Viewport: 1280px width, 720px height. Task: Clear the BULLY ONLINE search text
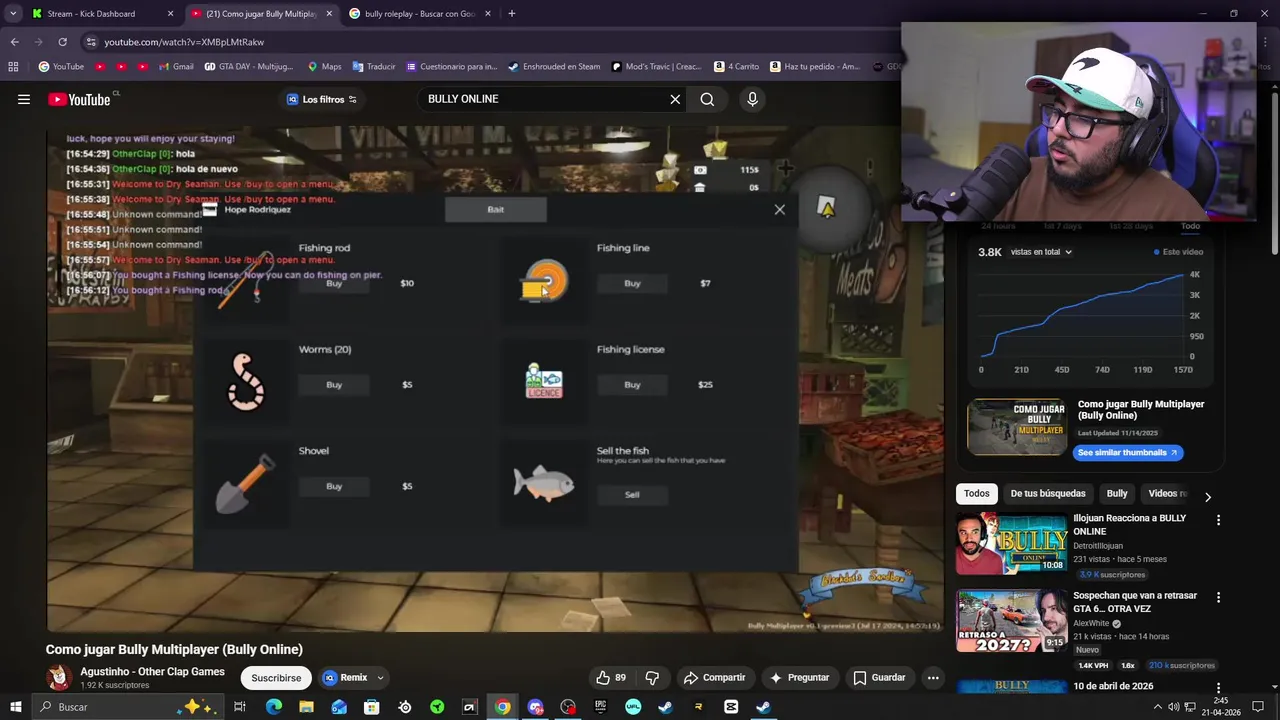(x=675, y=99)
